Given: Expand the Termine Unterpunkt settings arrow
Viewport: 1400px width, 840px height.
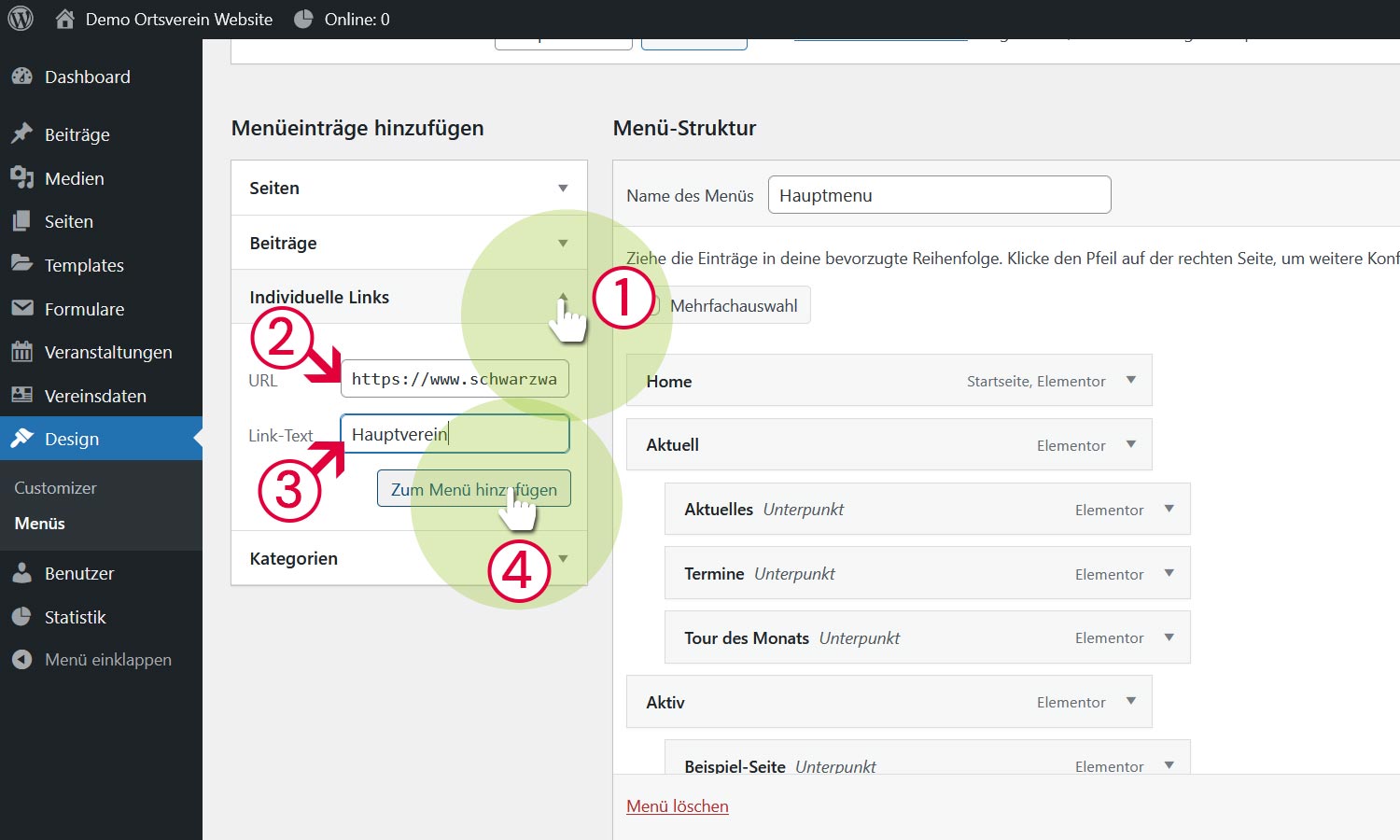Looking at the screenshot, I should pos(1169,573).
